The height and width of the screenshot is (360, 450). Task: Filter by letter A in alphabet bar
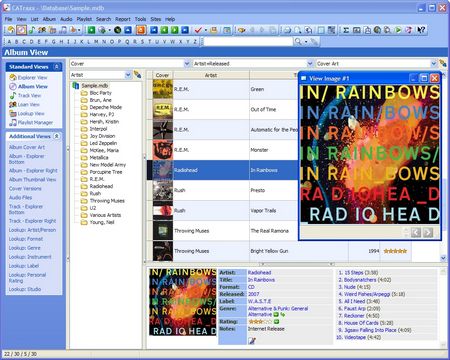[9, 42]
